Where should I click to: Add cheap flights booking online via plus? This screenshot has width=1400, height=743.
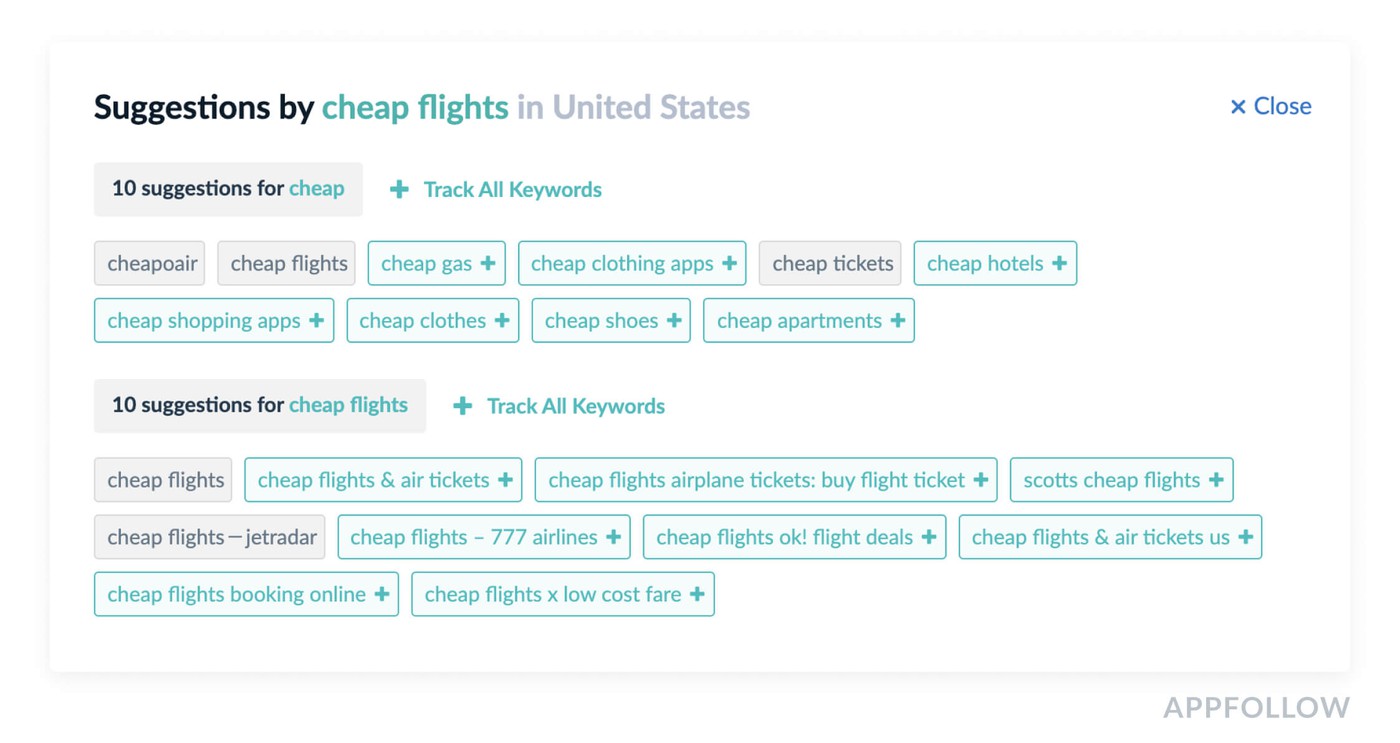point(382,594)
